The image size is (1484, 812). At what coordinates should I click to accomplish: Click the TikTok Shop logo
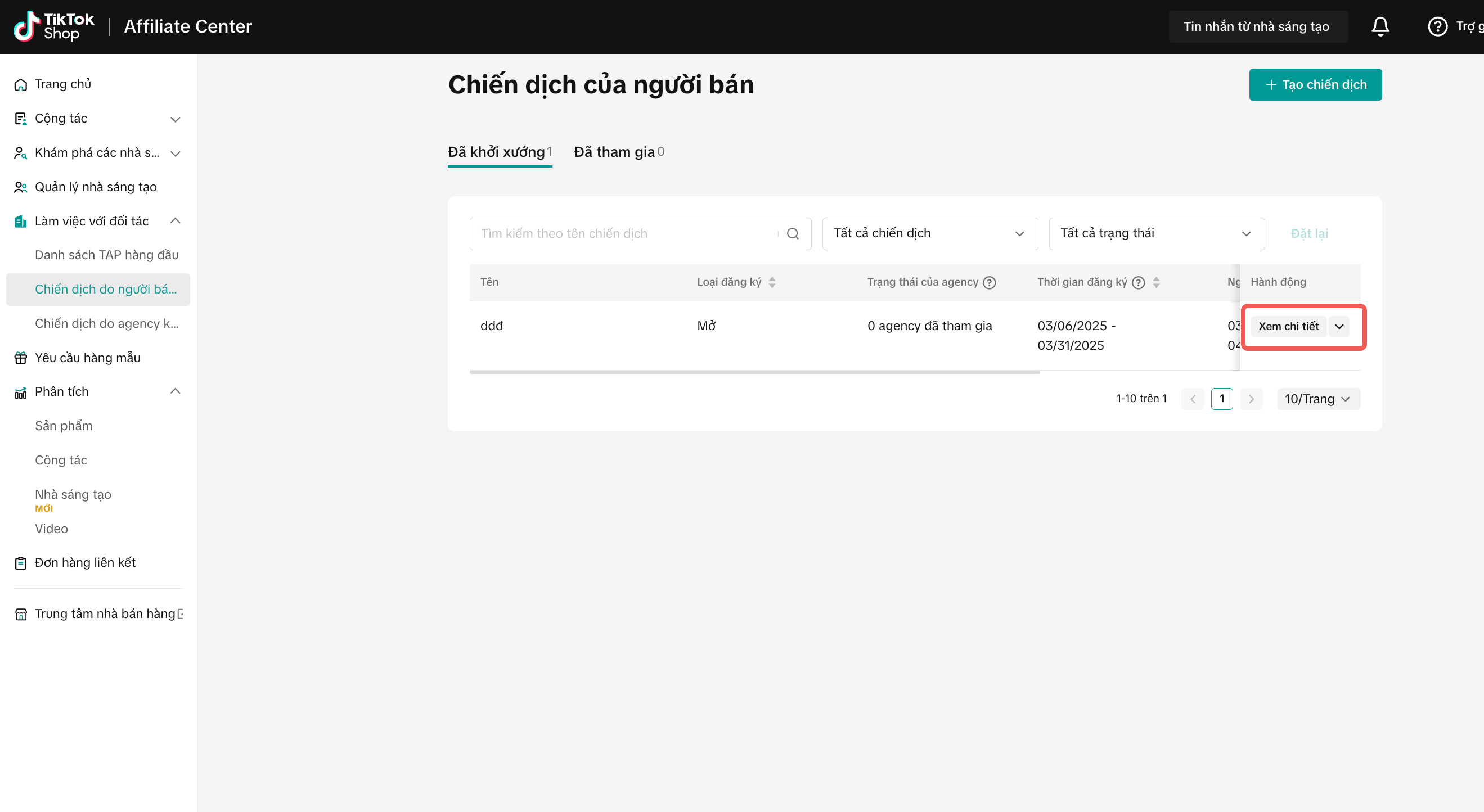(53, 26)
